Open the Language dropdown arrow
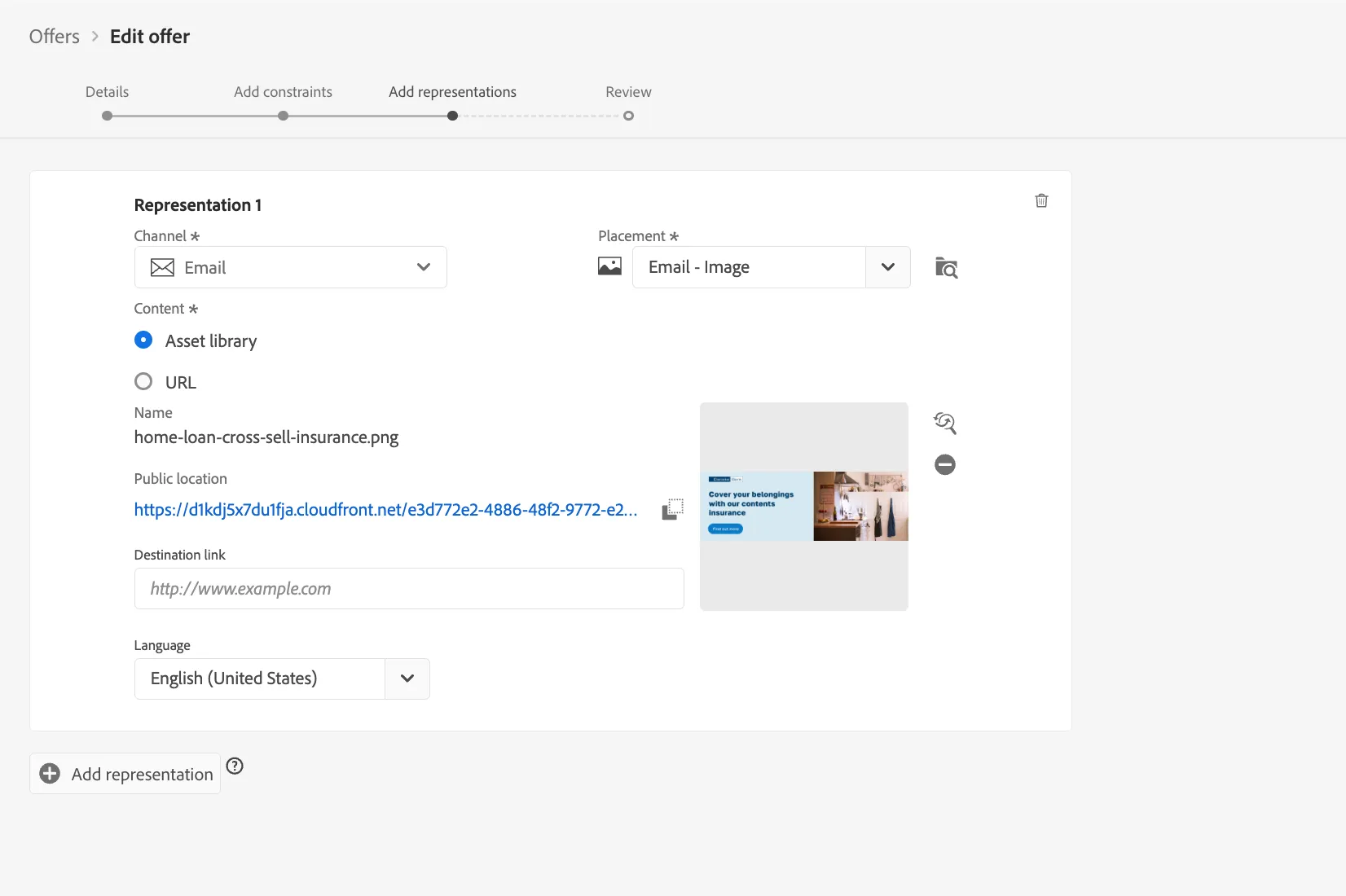This screenshot has width=1346, height=896. pos(407,679)
